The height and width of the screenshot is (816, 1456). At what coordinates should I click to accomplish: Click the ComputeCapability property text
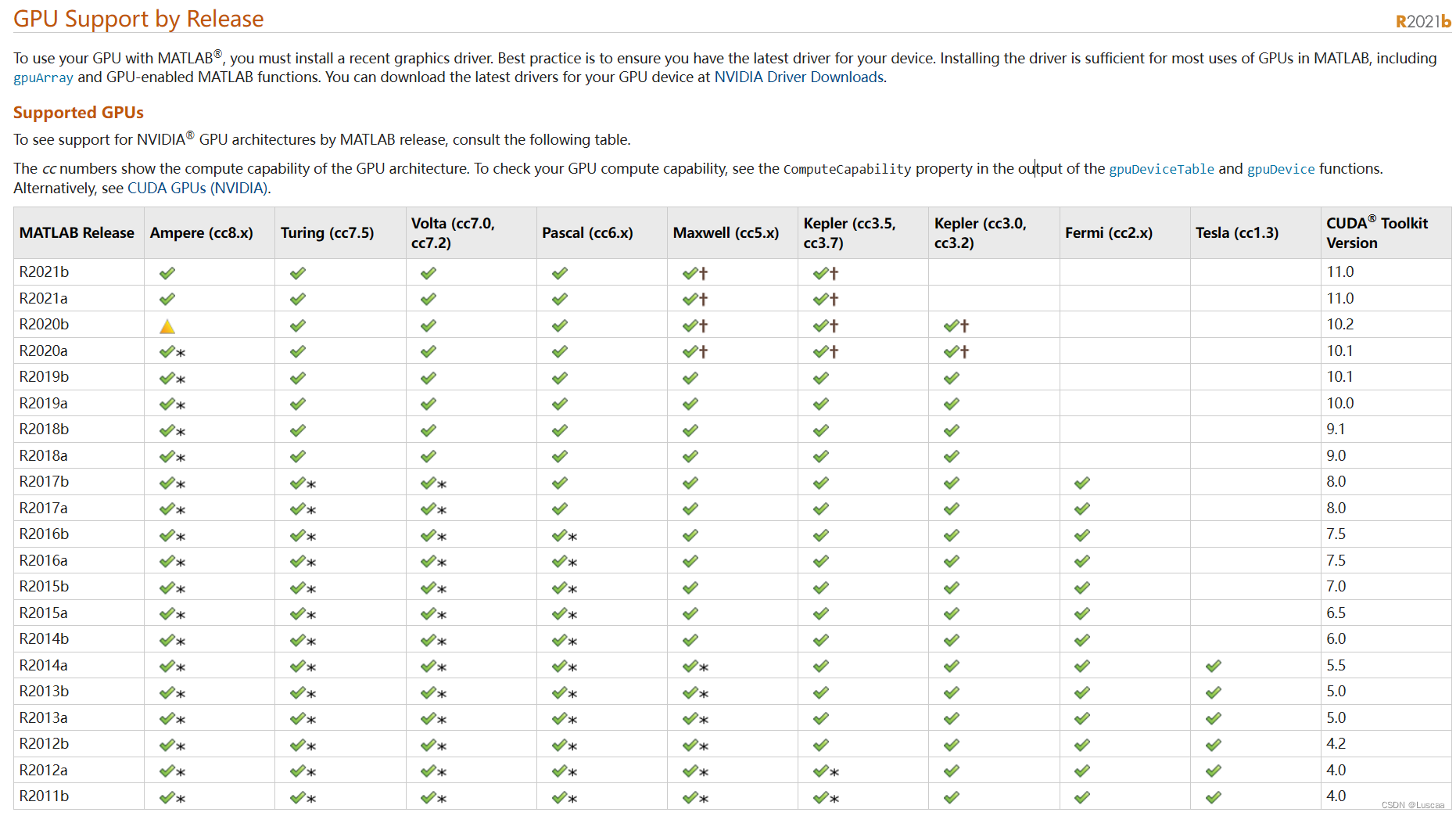pos(847,169)
